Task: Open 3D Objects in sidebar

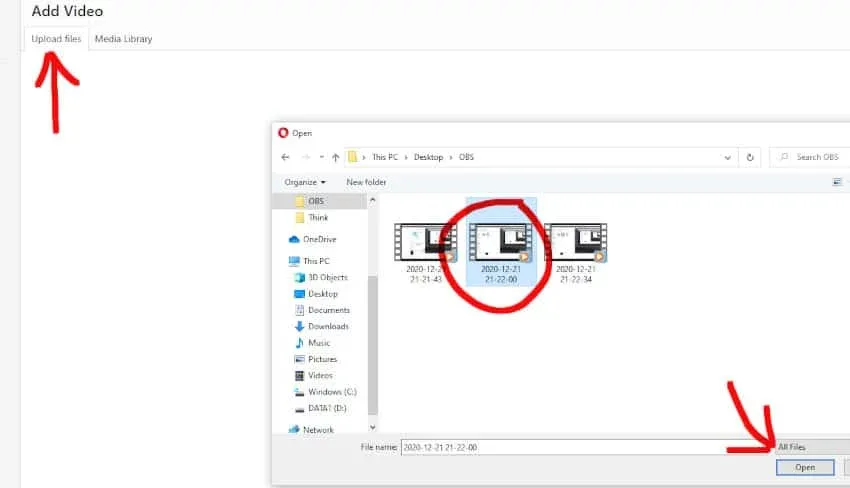Action: (327, 277)
